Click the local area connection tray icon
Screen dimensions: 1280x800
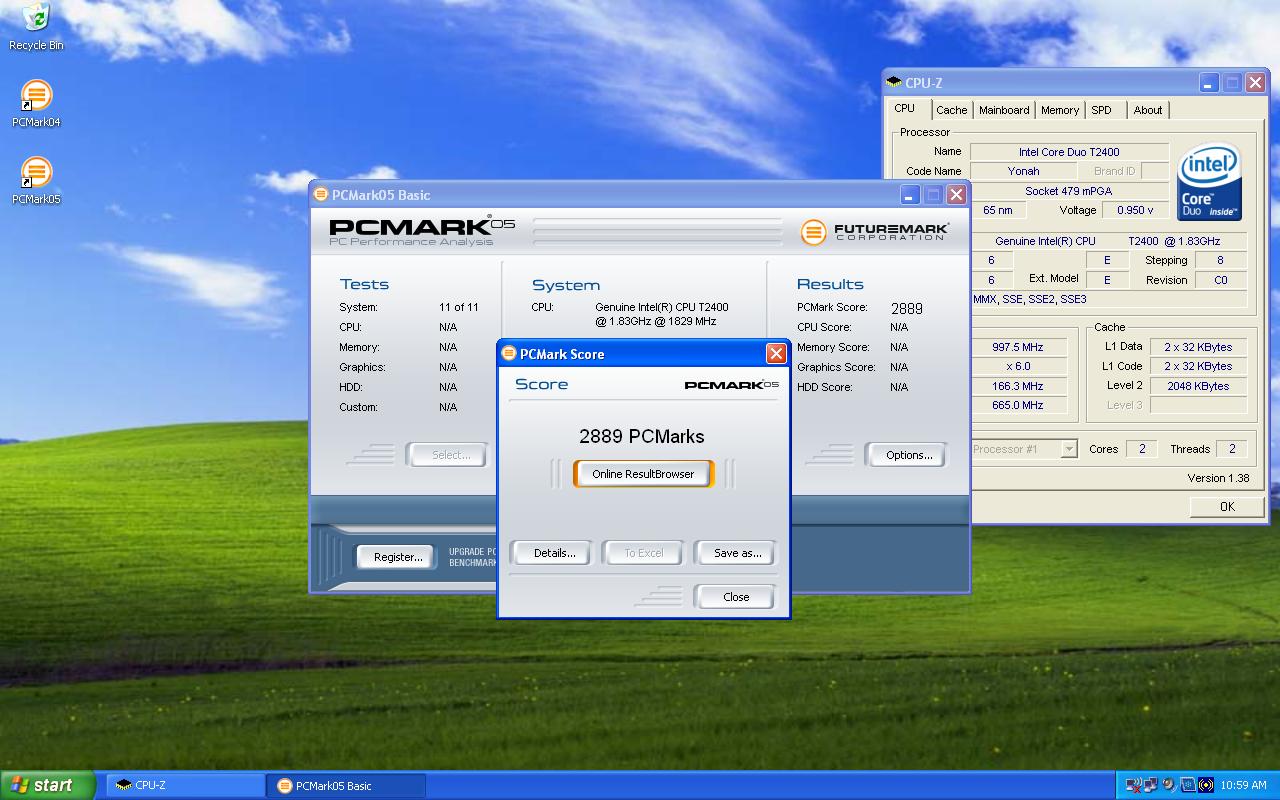[1151, 785]
